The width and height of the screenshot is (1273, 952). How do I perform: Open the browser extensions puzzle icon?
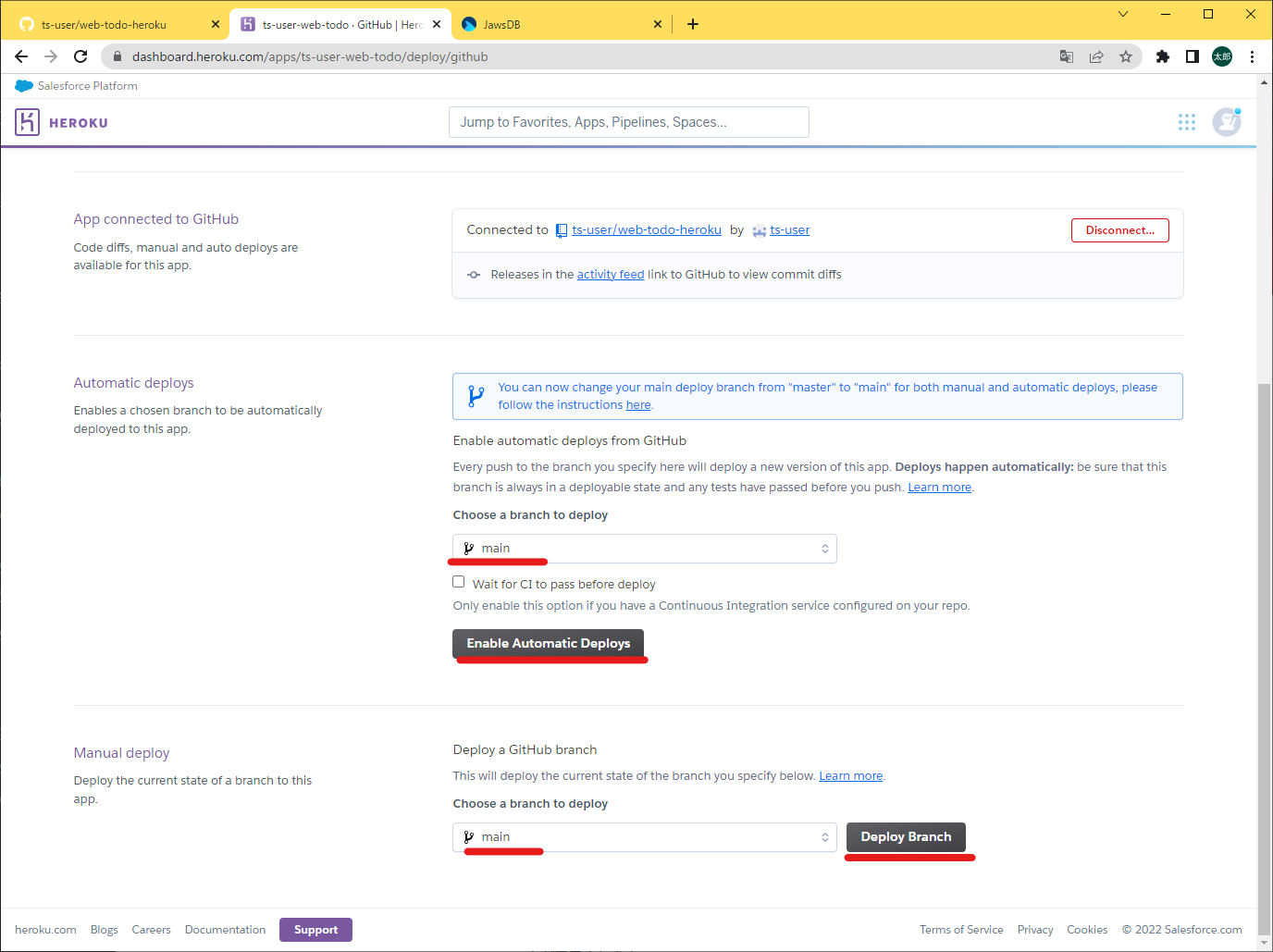1163,56
